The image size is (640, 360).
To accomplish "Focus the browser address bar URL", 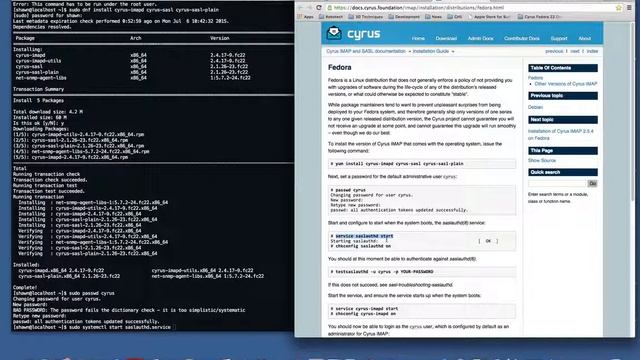I will click(x=418, y=8).
